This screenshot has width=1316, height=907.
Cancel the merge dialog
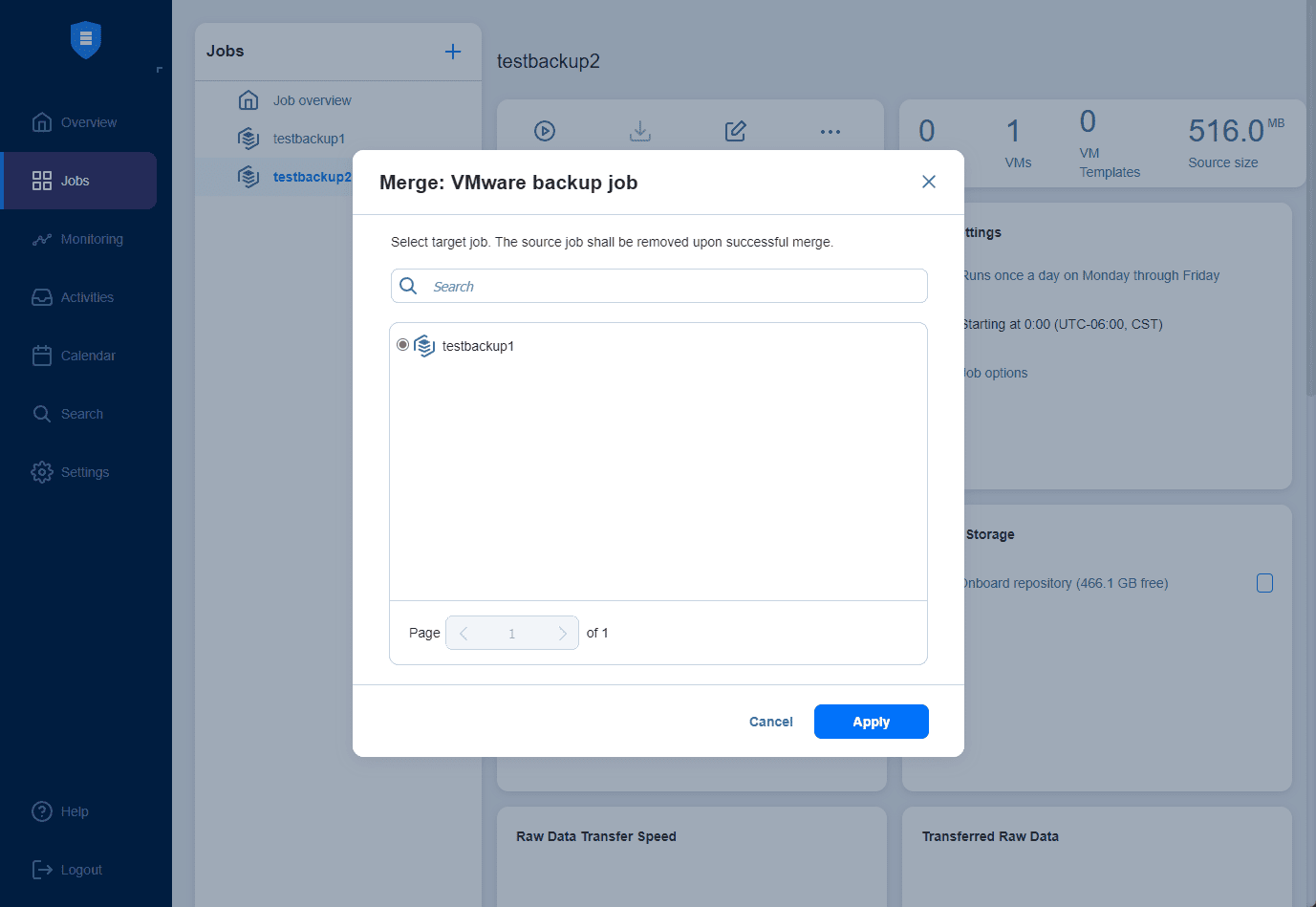click(x=770, y=722)
